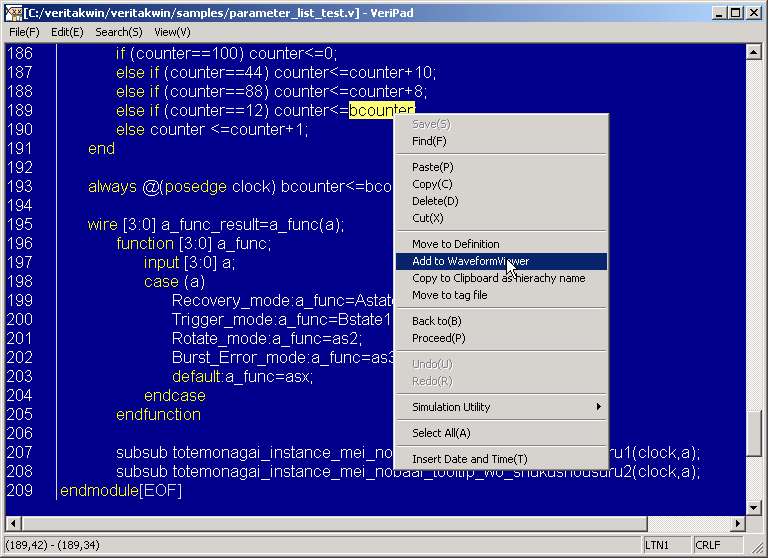
Task: Open the View(V) menu
Action: tap(172, 32)
